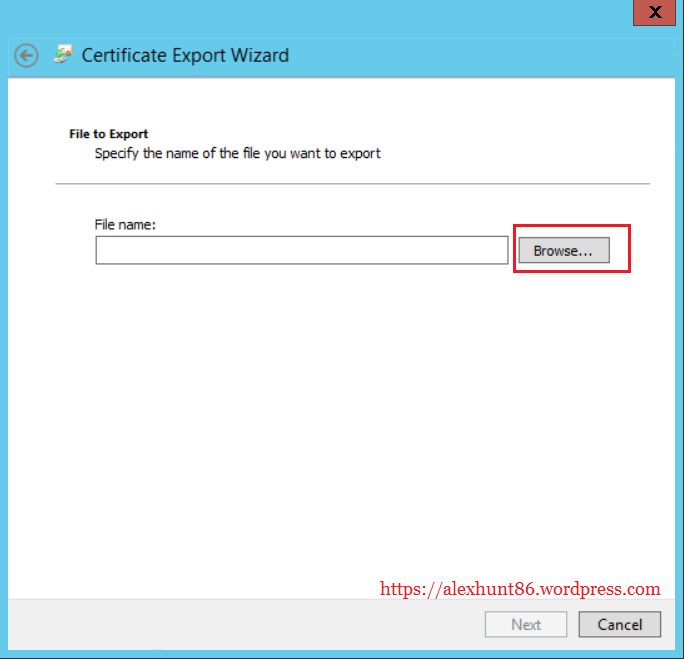Click the Certificate Export Wizard certificate icon
The image size is (684, 659).
tap(63, 55)
